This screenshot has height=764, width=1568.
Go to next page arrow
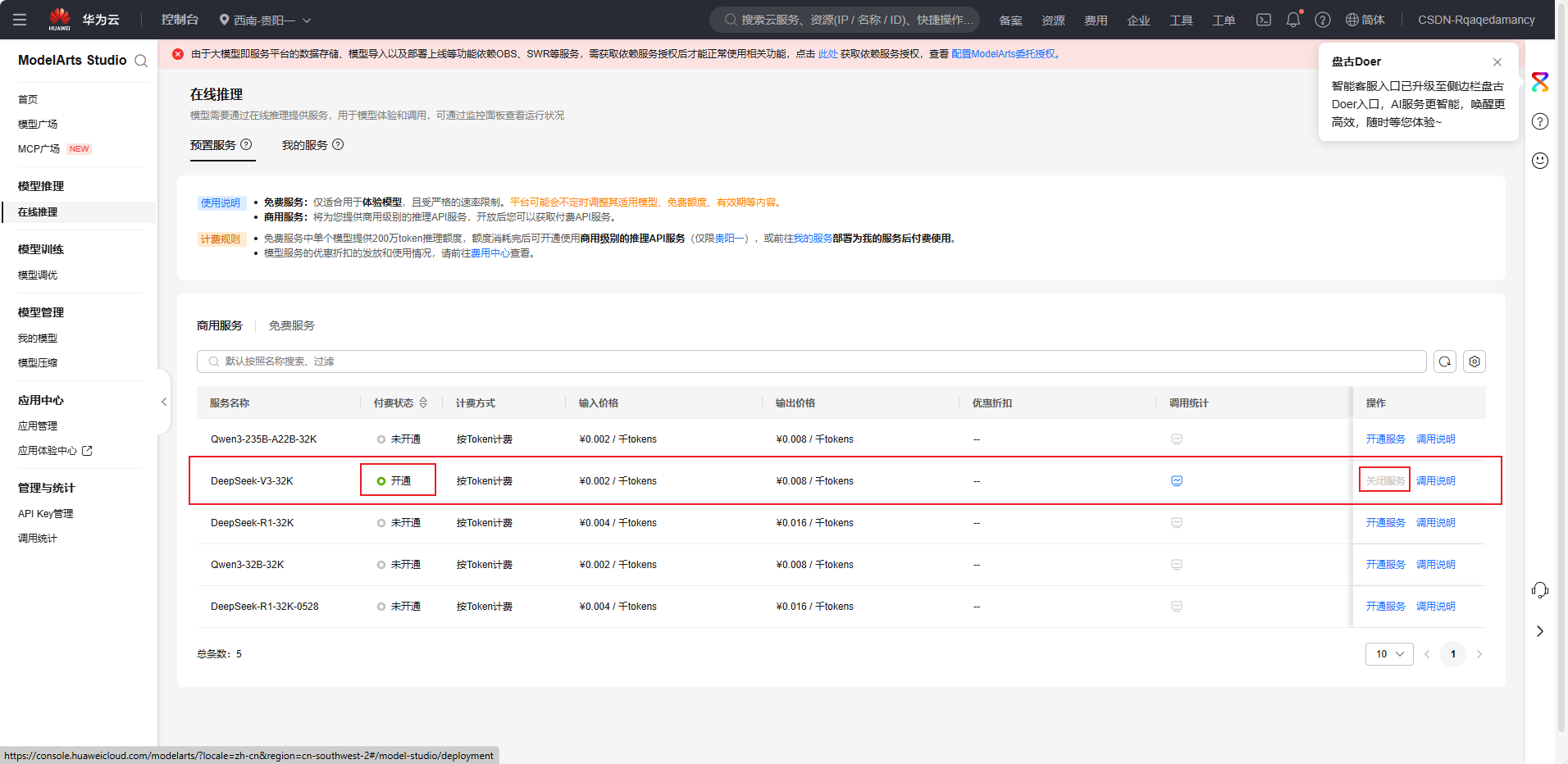pyautogui.click(x=1479, y=654)
